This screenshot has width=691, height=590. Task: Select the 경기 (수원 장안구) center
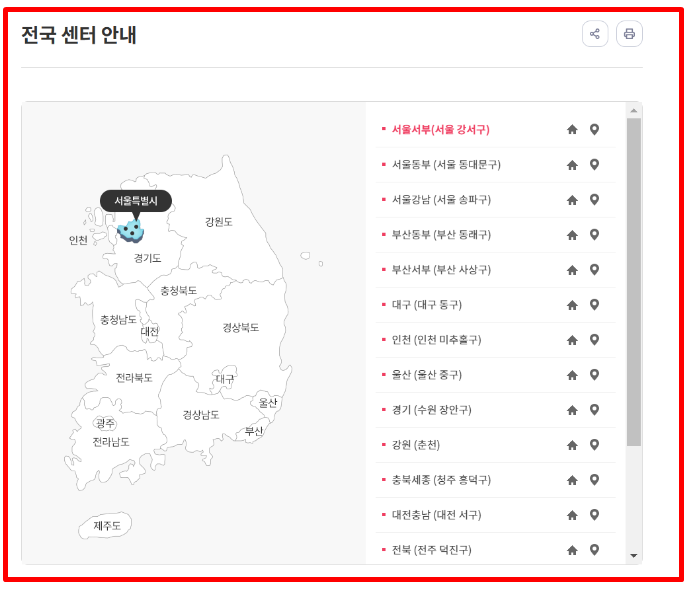[431, 410]
